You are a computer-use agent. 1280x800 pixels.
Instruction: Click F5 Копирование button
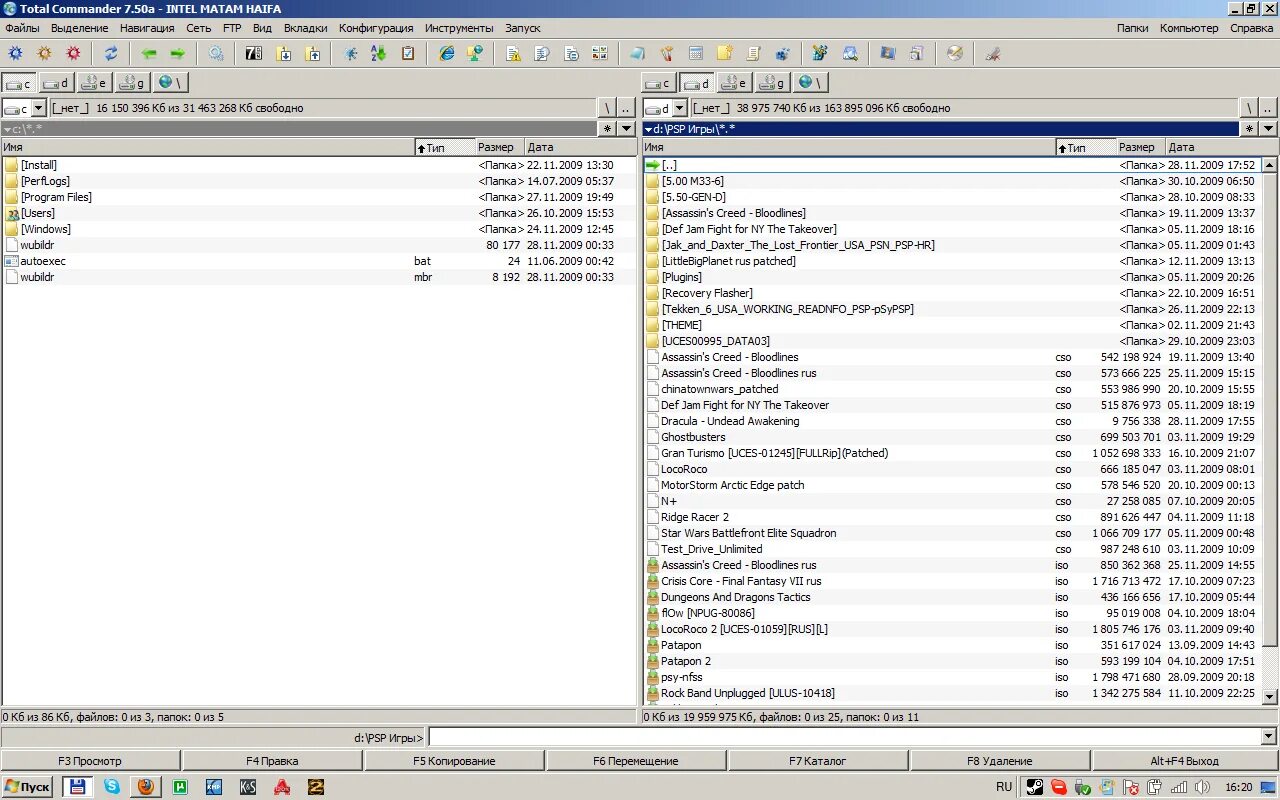pyautogui.click(x=454, y=761)
